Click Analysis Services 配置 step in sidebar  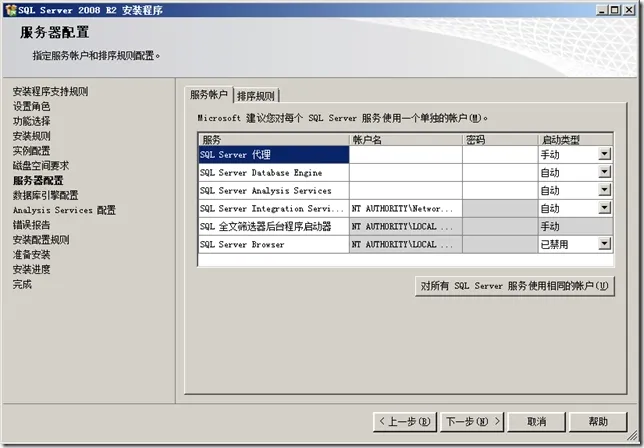[64, 210]
